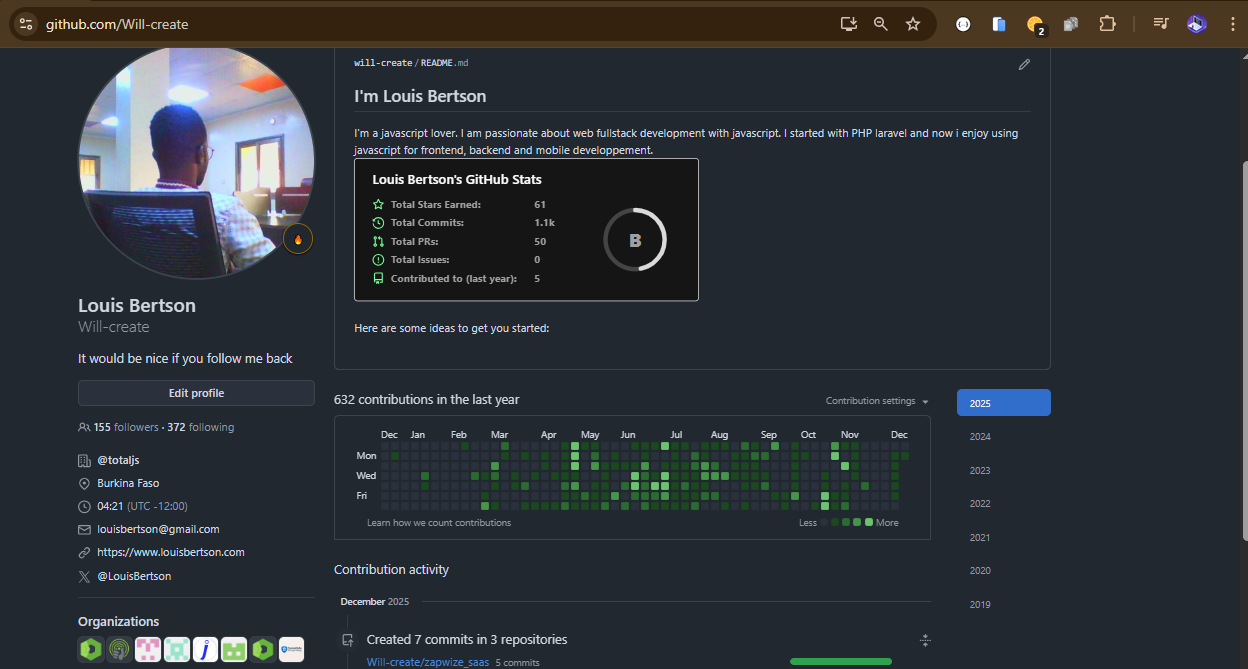Open the X profile @LouisBertson
The height and width of the screenshot is (669, 1248).
pos(134,576)
